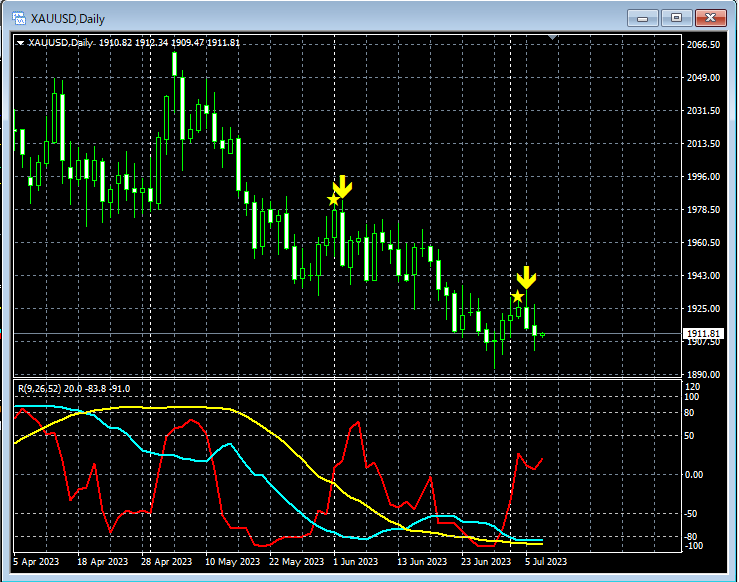739x582 pixels.
Task: Click the indicator scale value 120
Action: click(x=692, y=387)
